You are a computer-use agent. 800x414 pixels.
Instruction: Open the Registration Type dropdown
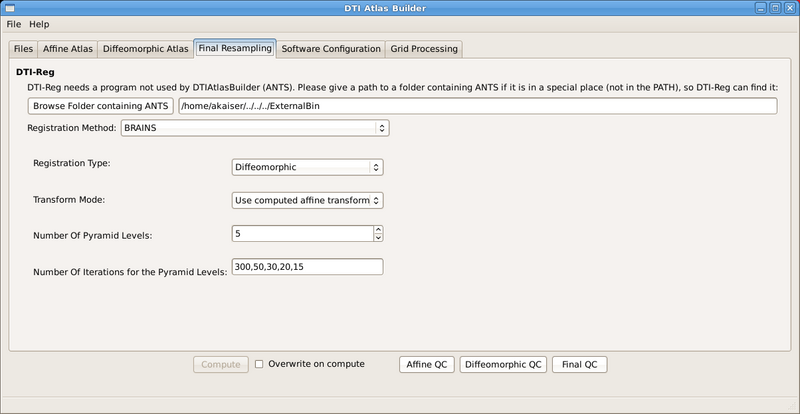click(x=307, y=167)
